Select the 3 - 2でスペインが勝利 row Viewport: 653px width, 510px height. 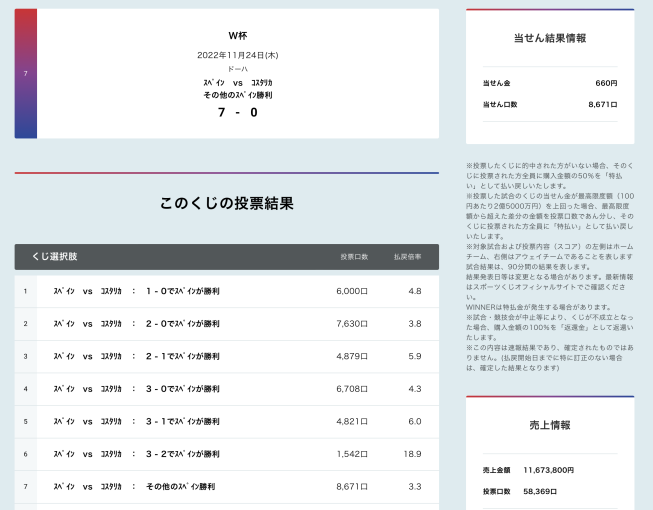(227, 454)
